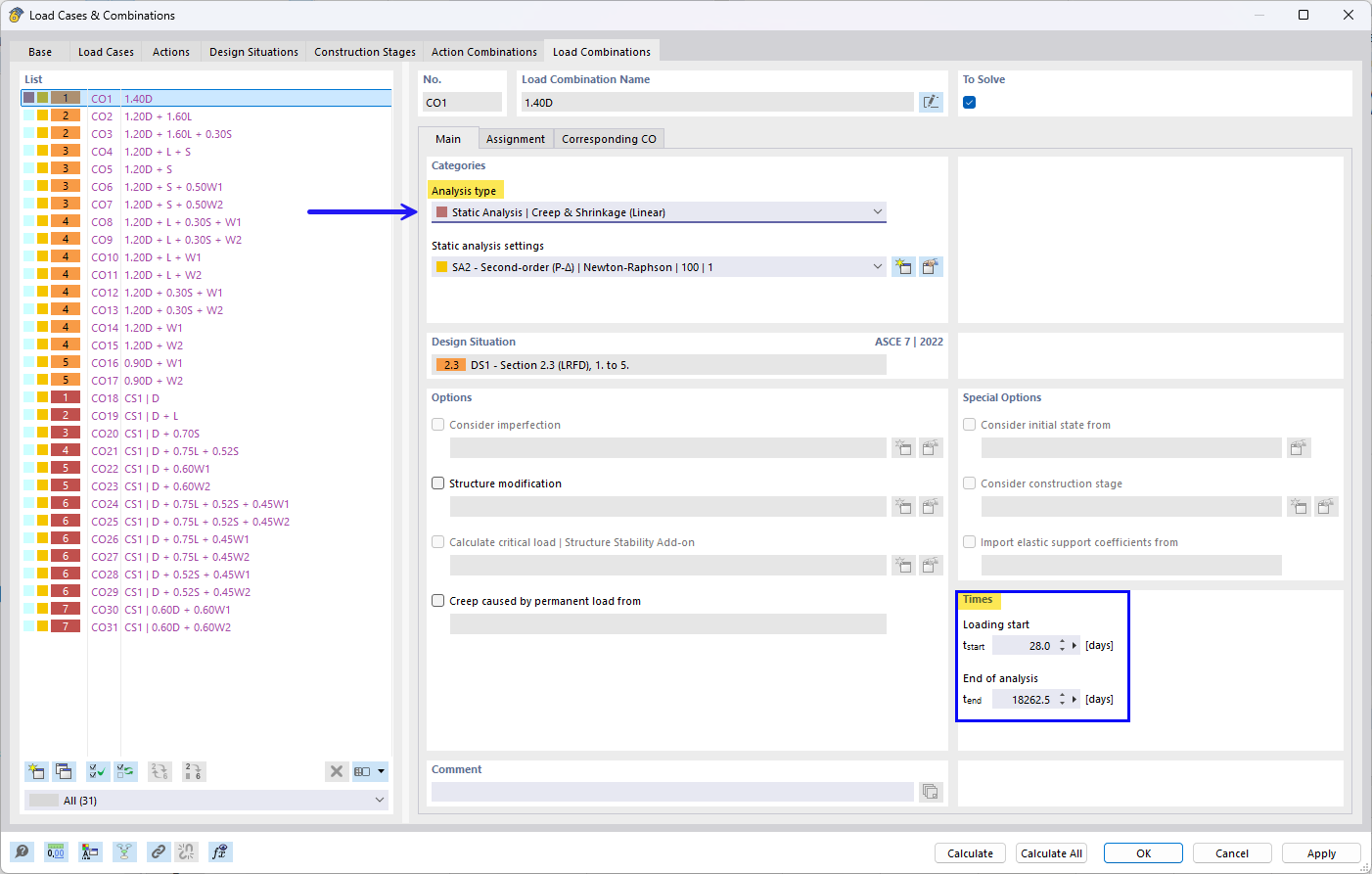Open the Corresponding CO sub-tab
This screenshot has width=1372, height=874.
pos(609,139)
